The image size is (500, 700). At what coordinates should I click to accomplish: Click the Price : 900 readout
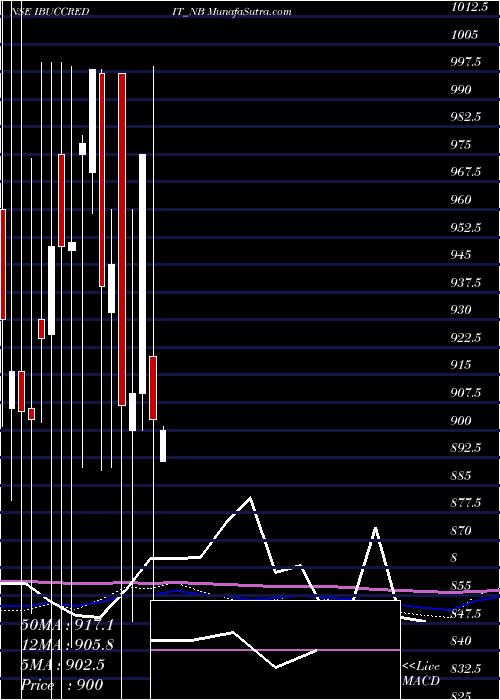click(x=62, y=684)
